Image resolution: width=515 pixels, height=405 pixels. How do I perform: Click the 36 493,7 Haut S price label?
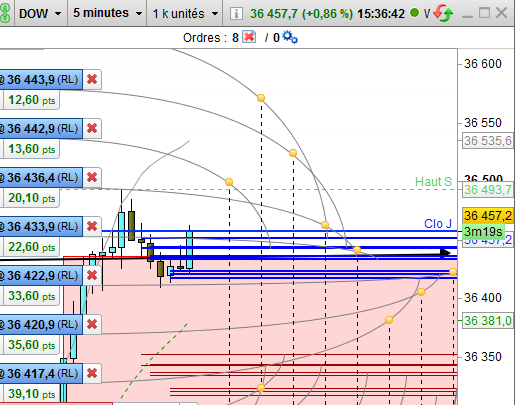488,190
